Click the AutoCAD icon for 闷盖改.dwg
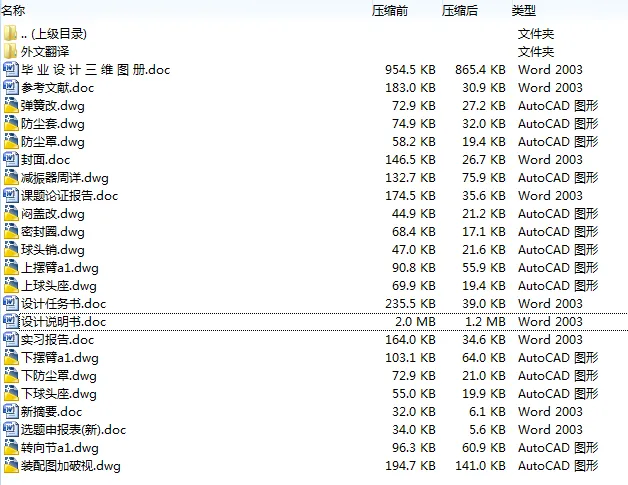This screenshot has width=628, height=485. coord(11,213)
